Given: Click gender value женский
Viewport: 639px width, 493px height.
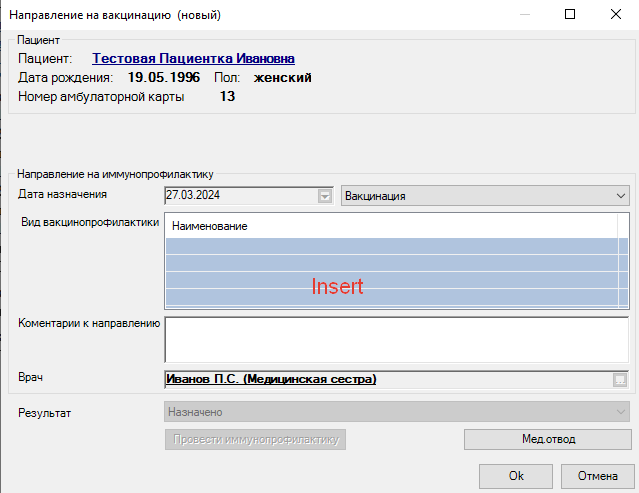Looking at the screenshot, I should 283,77.
